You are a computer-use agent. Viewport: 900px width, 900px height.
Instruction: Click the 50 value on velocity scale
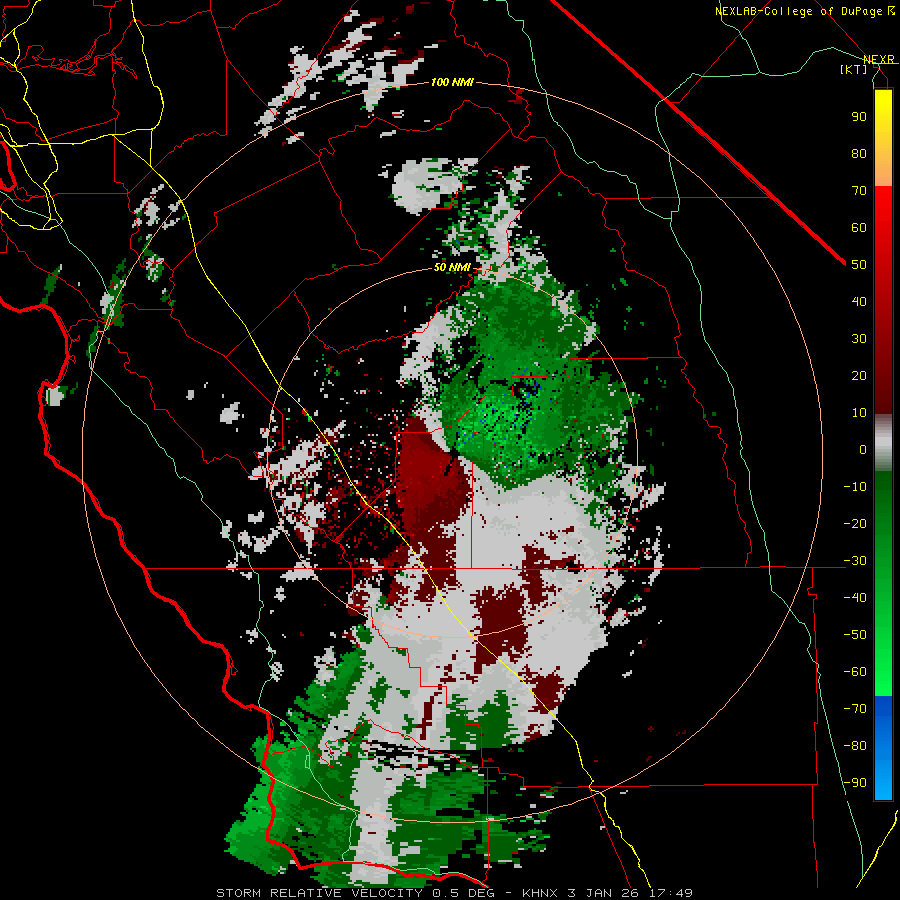click(x=859, y=265)
